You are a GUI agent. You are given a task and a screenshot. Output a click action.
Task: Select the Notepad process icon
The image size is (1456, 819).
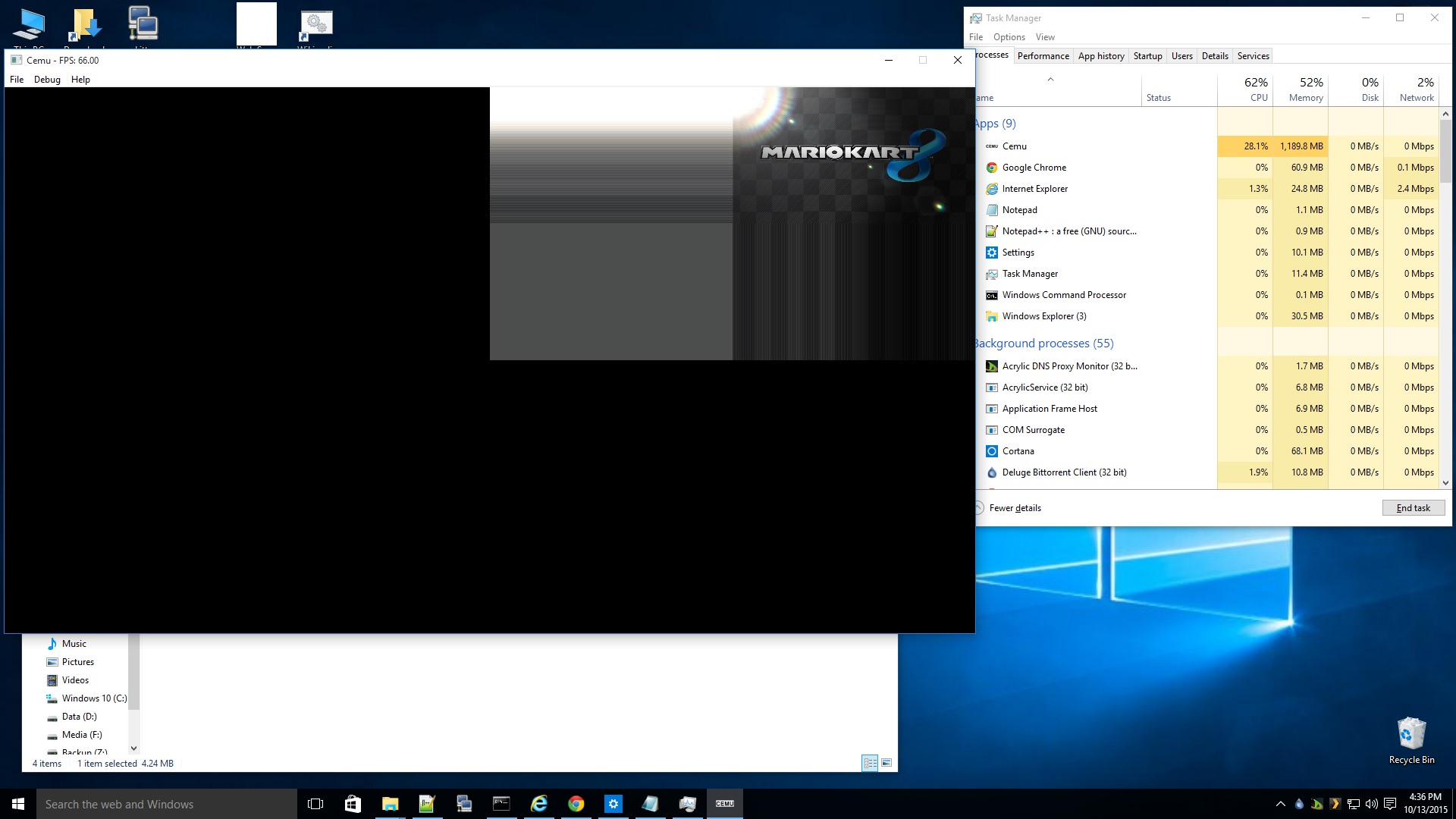tap(992, 210)
